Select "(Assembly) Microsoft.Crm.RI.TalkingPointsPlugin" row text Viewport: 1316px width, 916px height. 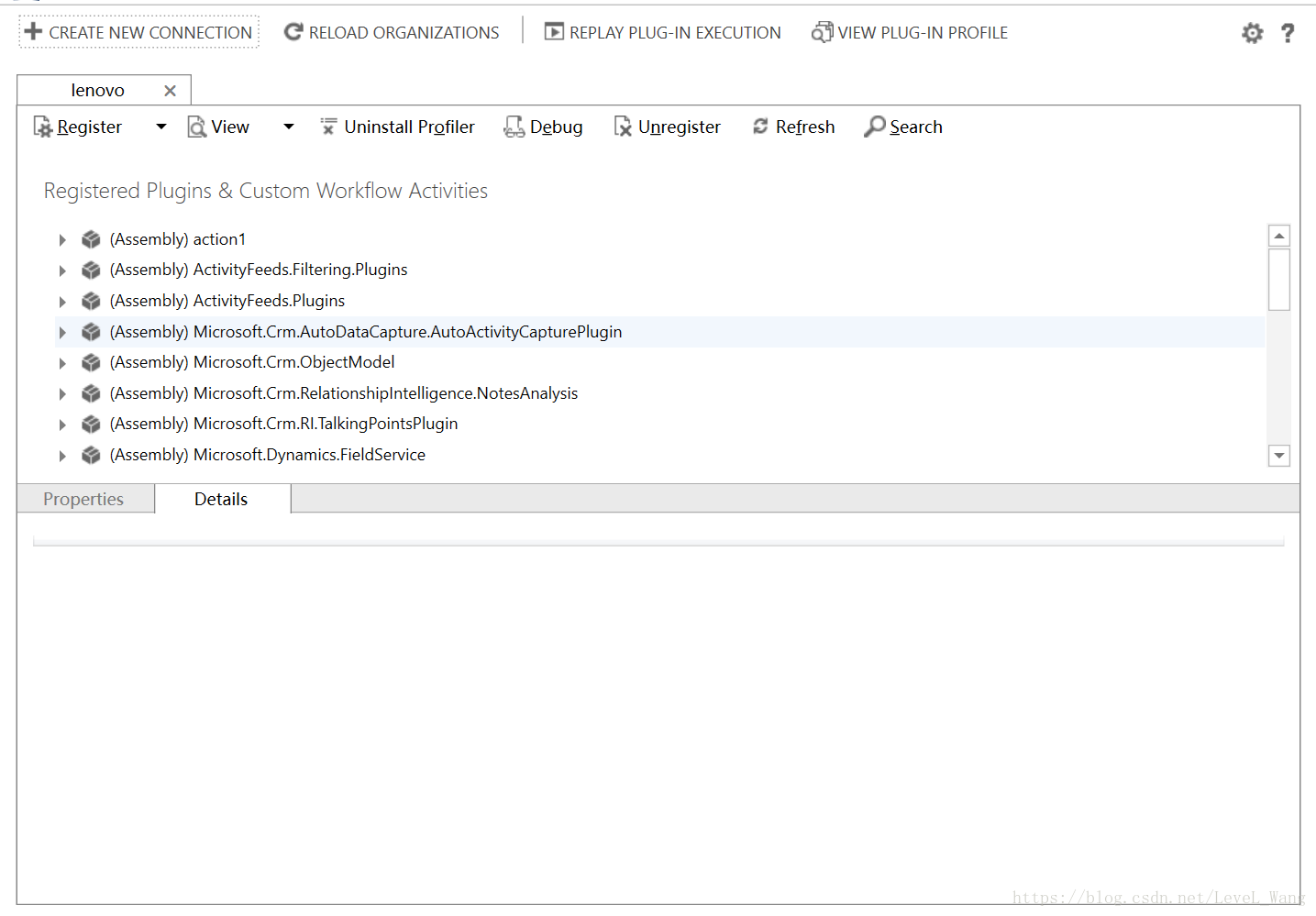pos(283,424)
